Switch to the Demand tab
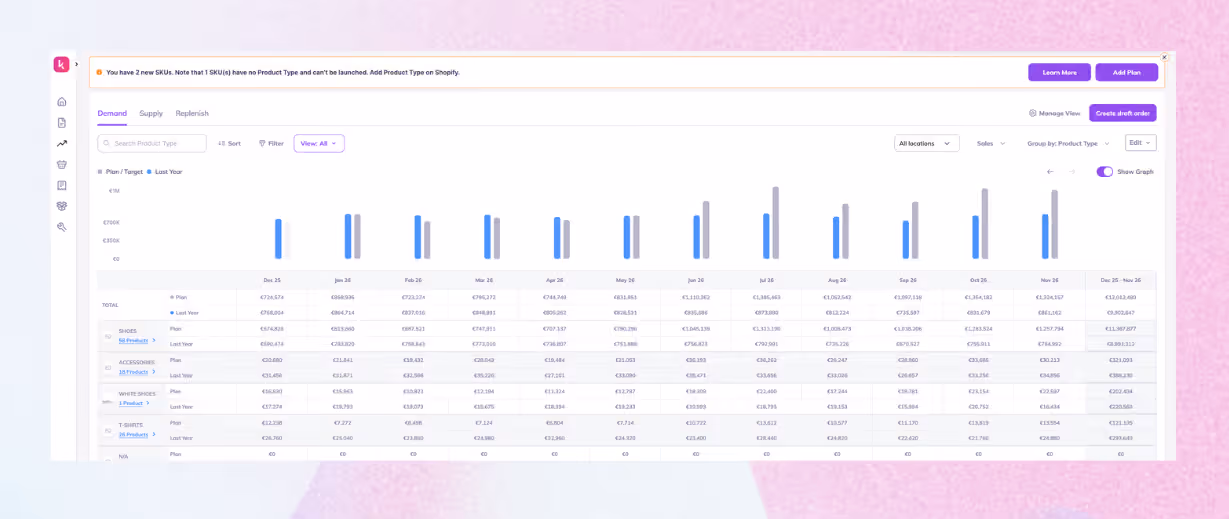 (x=112, y=113)
